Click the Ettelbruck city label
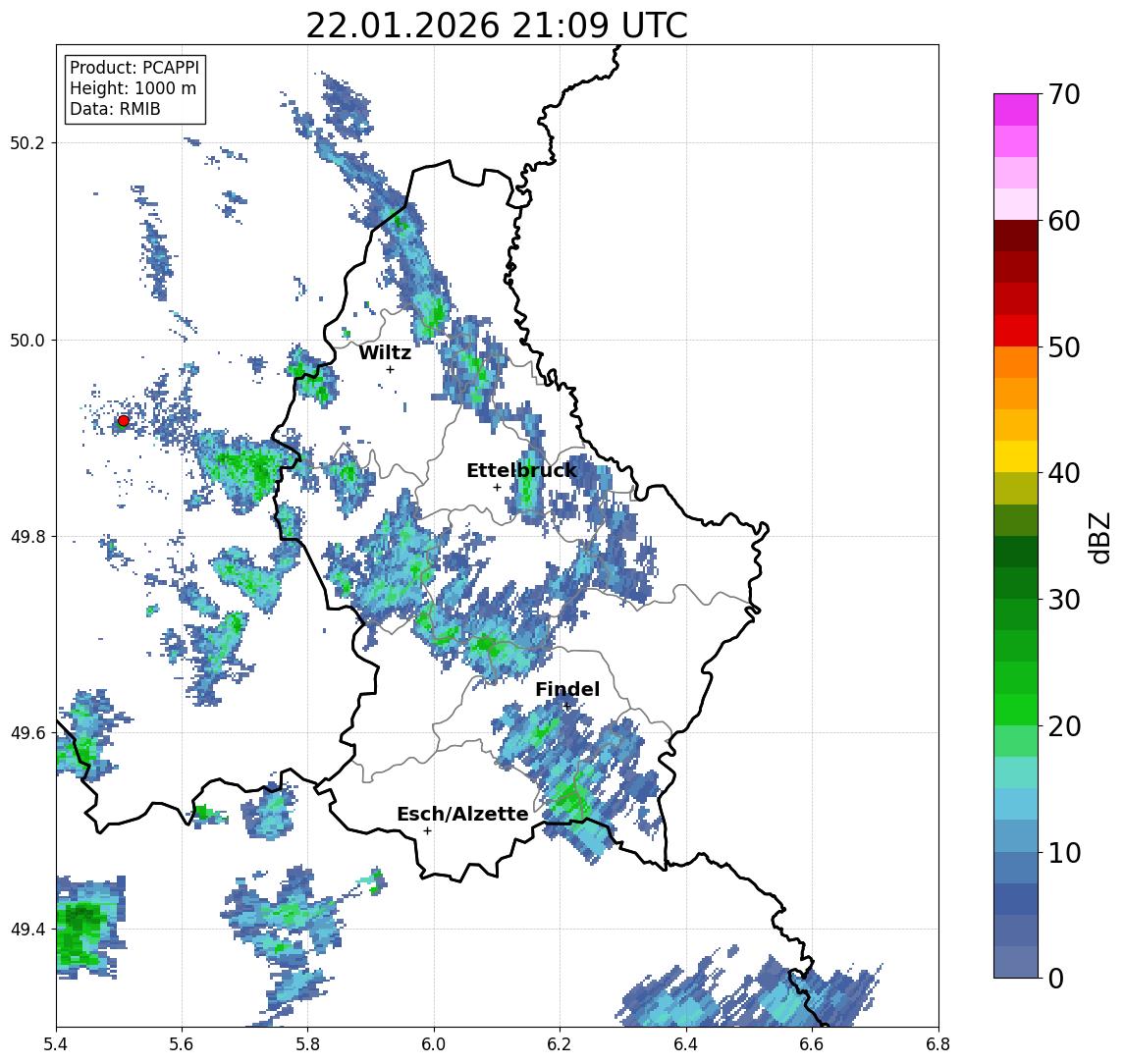Image resolution: width=1124 pixels, height=1064 pixels. coord(521,470)
